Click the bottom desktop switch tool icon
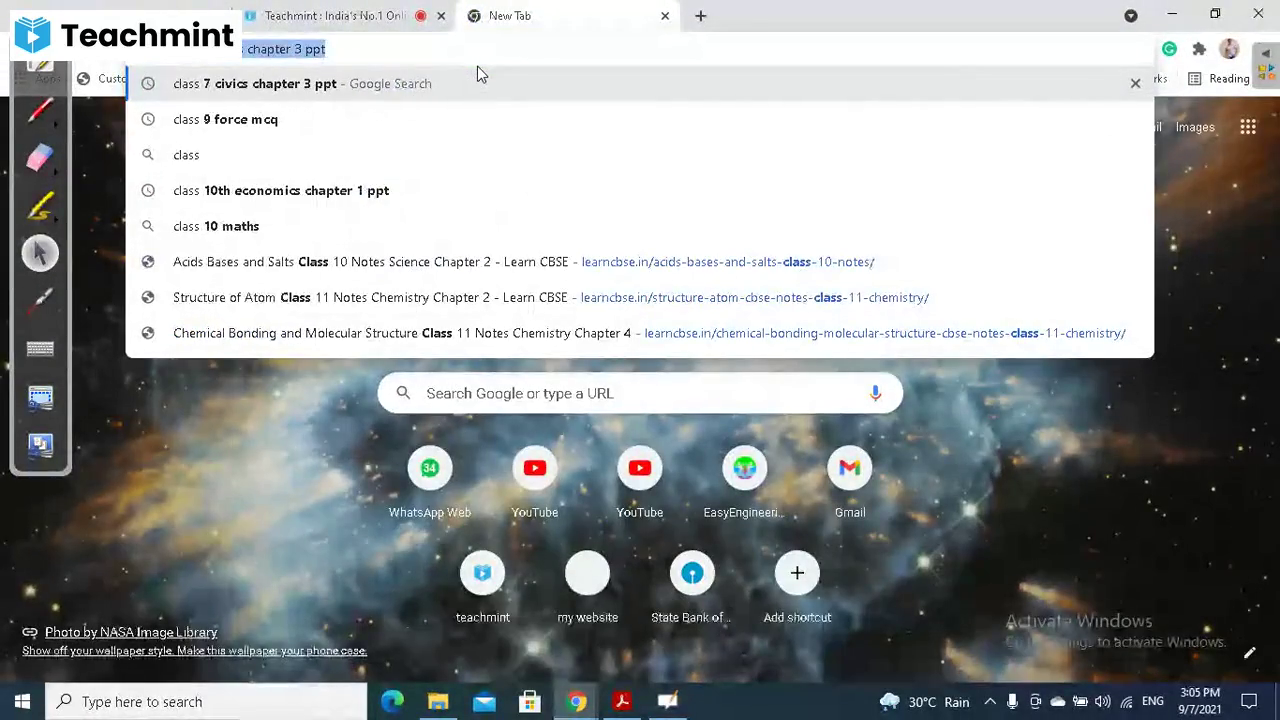 tap(40, 444)
